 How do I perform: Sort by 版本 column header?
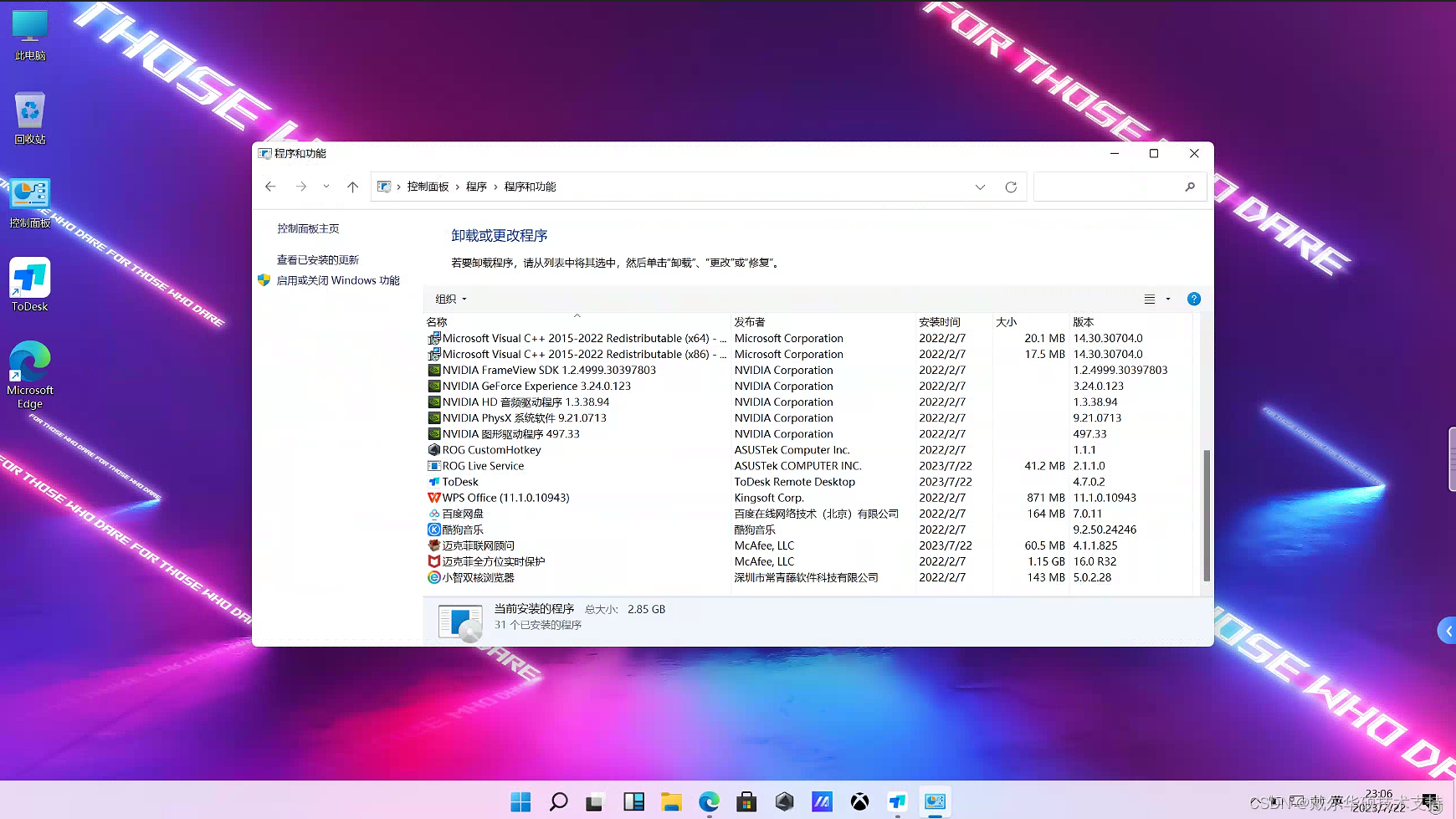point(1130,321)
